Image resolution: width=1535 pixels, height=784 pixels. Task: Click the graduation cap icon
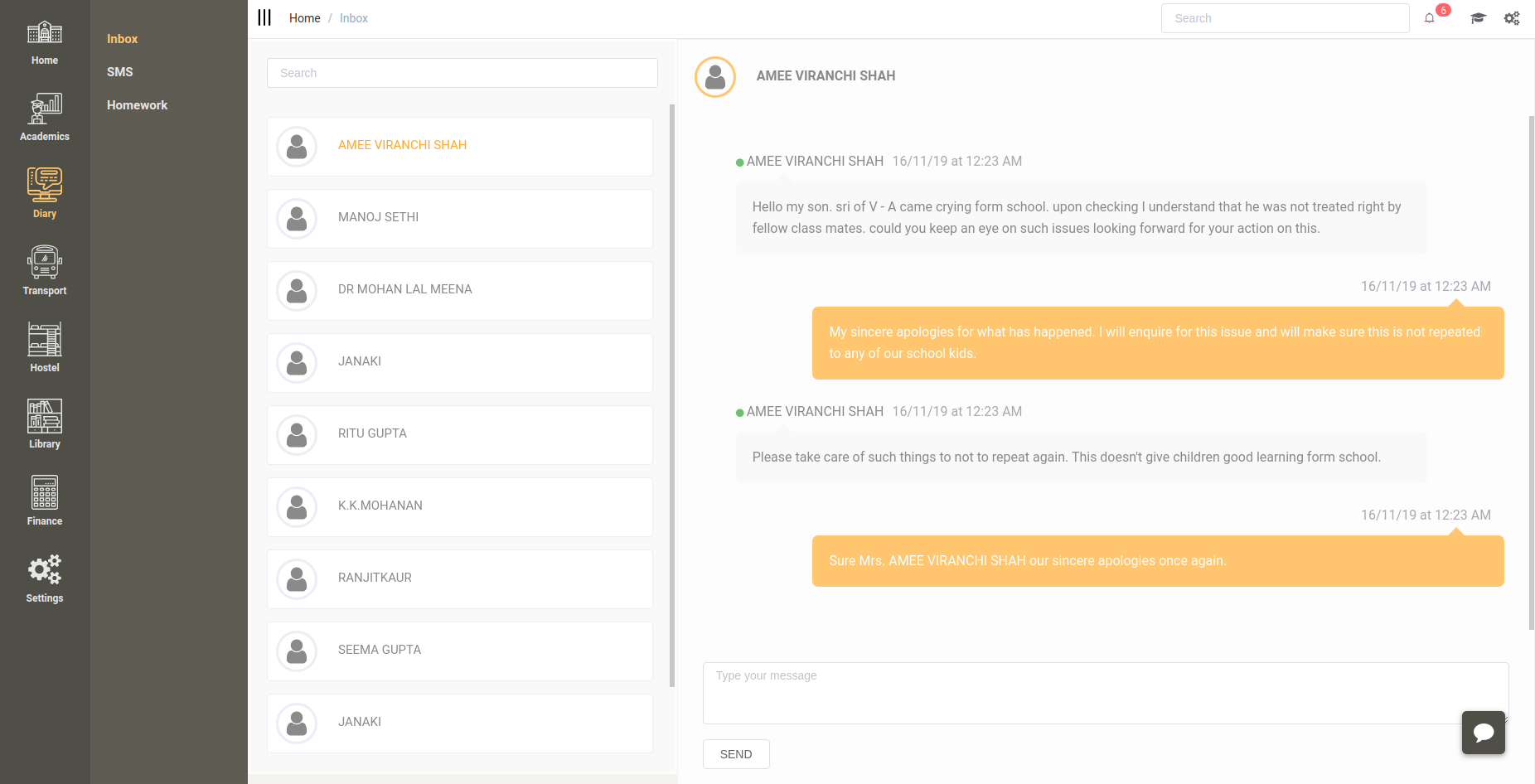(1478, 18)
